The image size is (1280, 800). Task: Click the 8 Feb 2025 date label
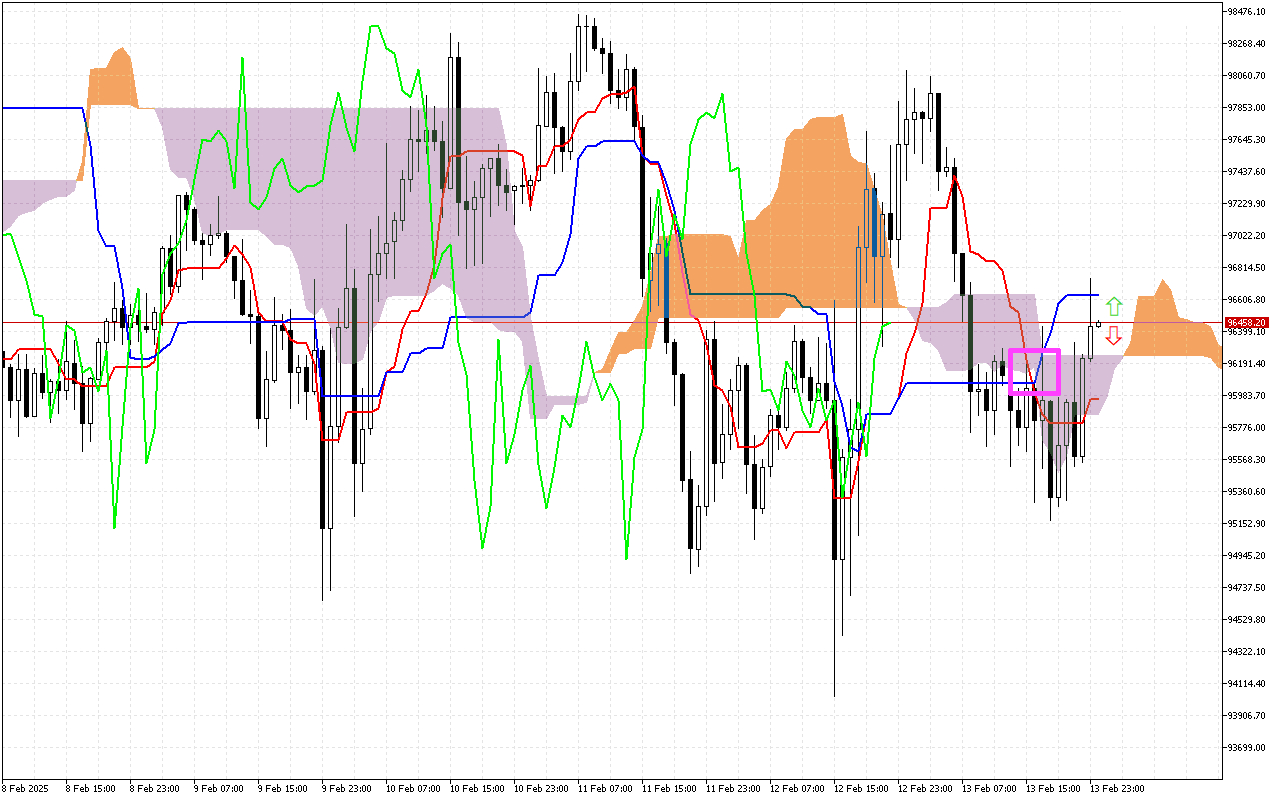tap(25, 789)
